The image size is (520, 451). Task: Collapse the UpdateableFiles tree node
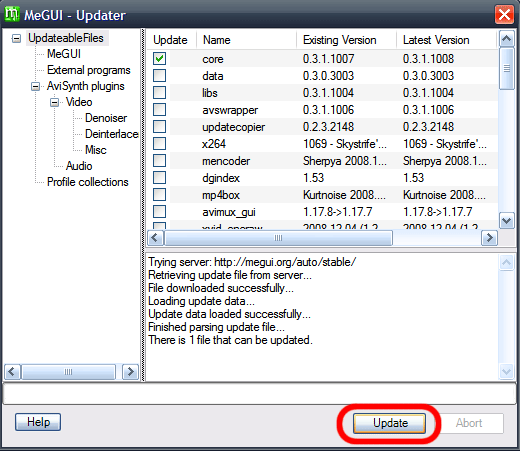(16, 38)
